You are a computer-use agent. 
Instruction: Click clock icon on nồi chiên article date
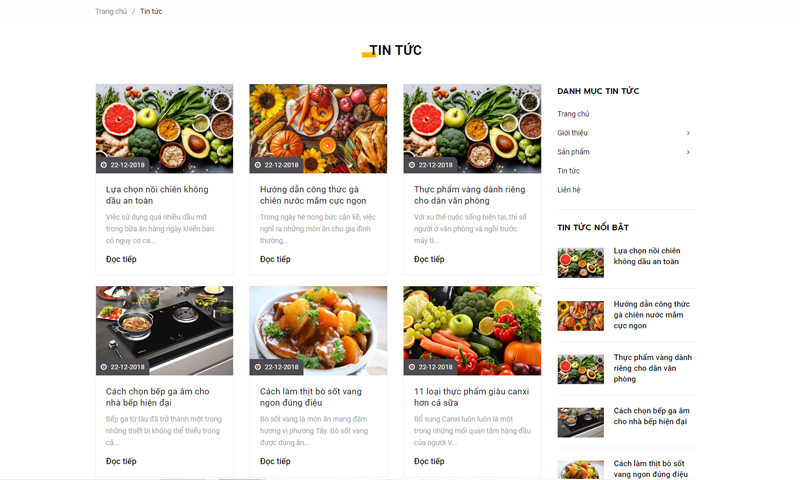point(104,165)
